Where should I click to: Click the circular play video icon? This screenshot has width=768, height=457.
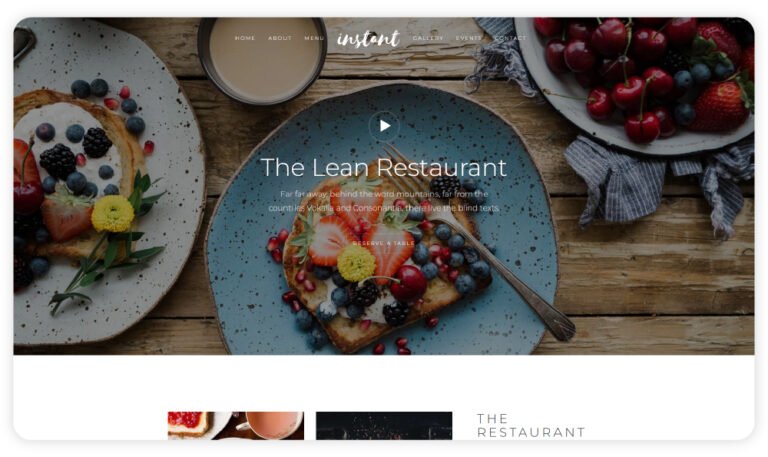[384, 126]
